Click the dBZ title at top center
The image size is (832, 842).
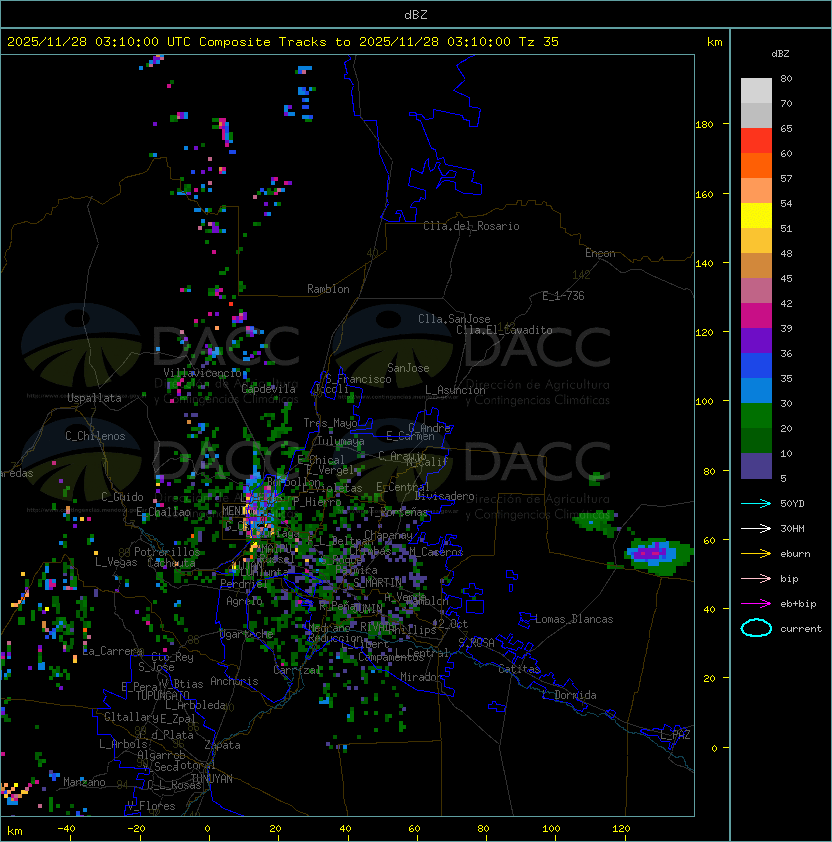[x=416, y=14]
